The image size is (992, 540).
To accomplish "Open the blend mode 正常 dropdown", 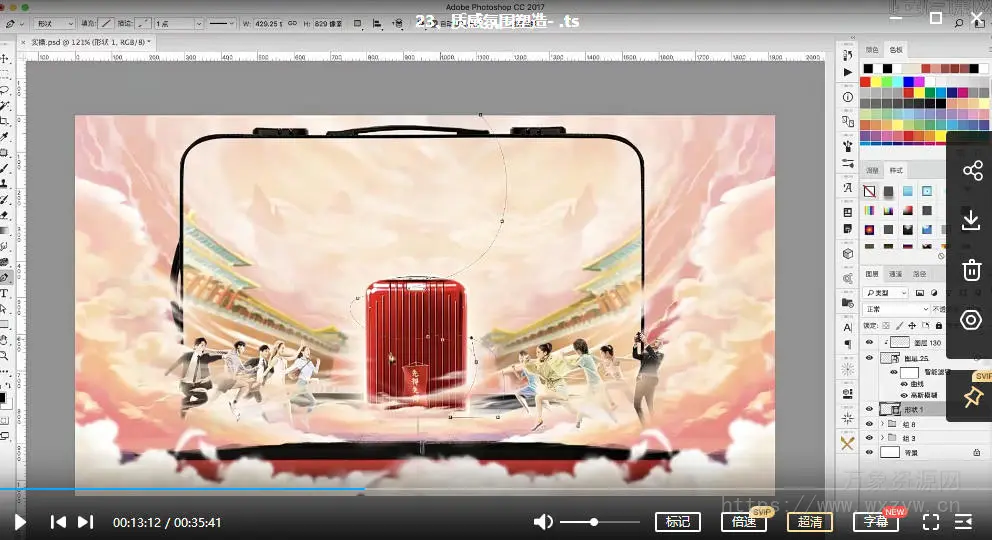I will click(897, 309).
